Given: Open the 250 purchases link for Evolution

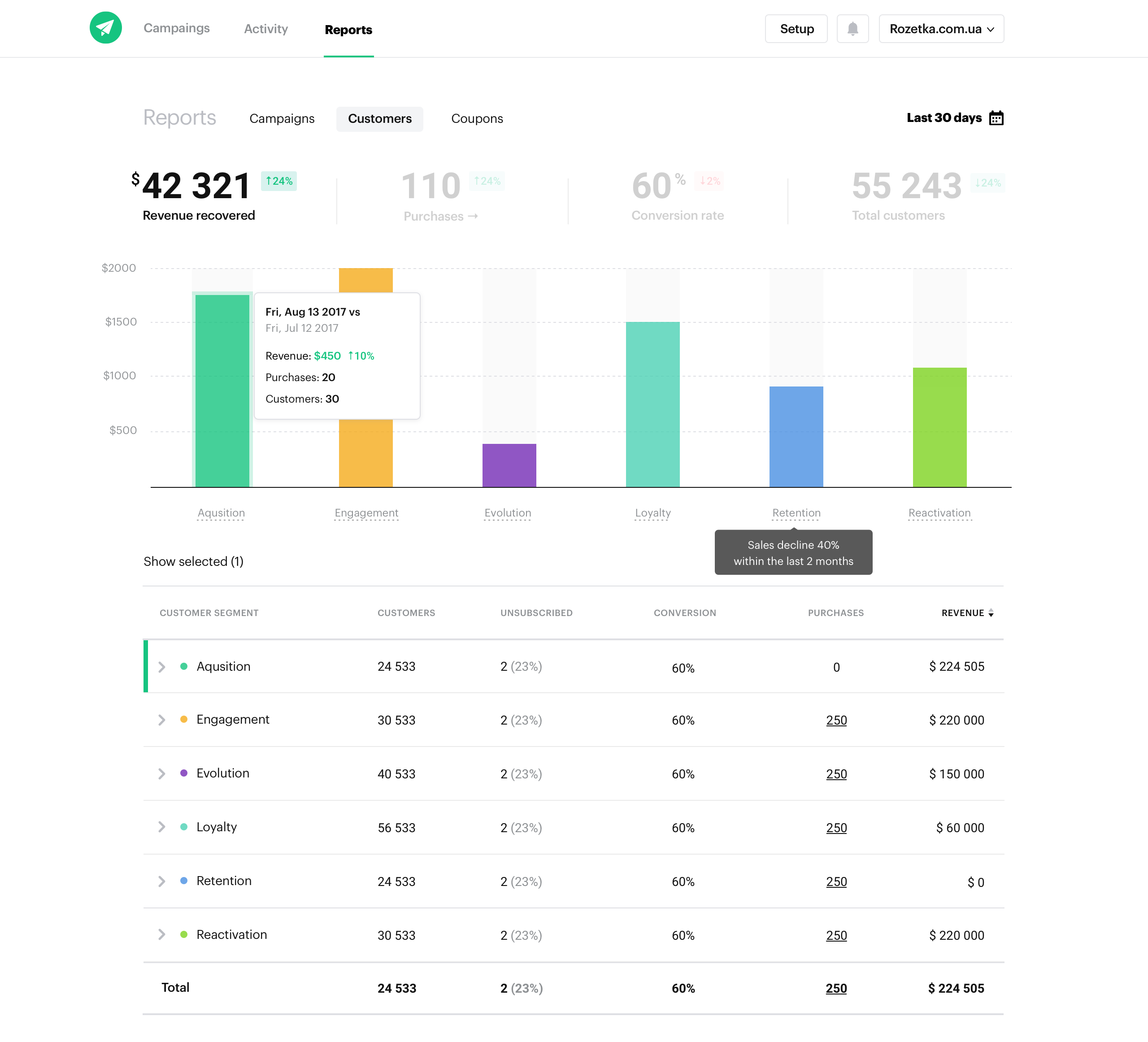Looking at the screenshot, I should (x=836, y=774).
